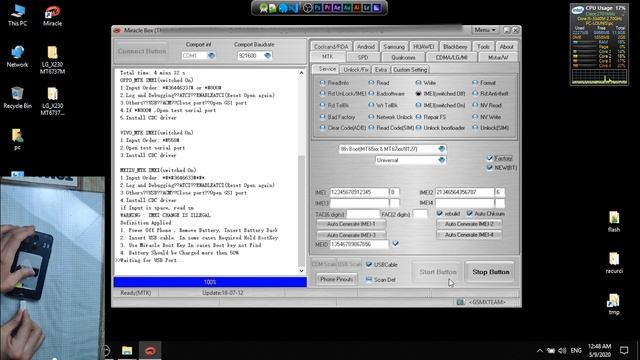Viewport: 640px width, 360px height.
Task: Open Custom Setting sub-tab
Action: [410, 69]
